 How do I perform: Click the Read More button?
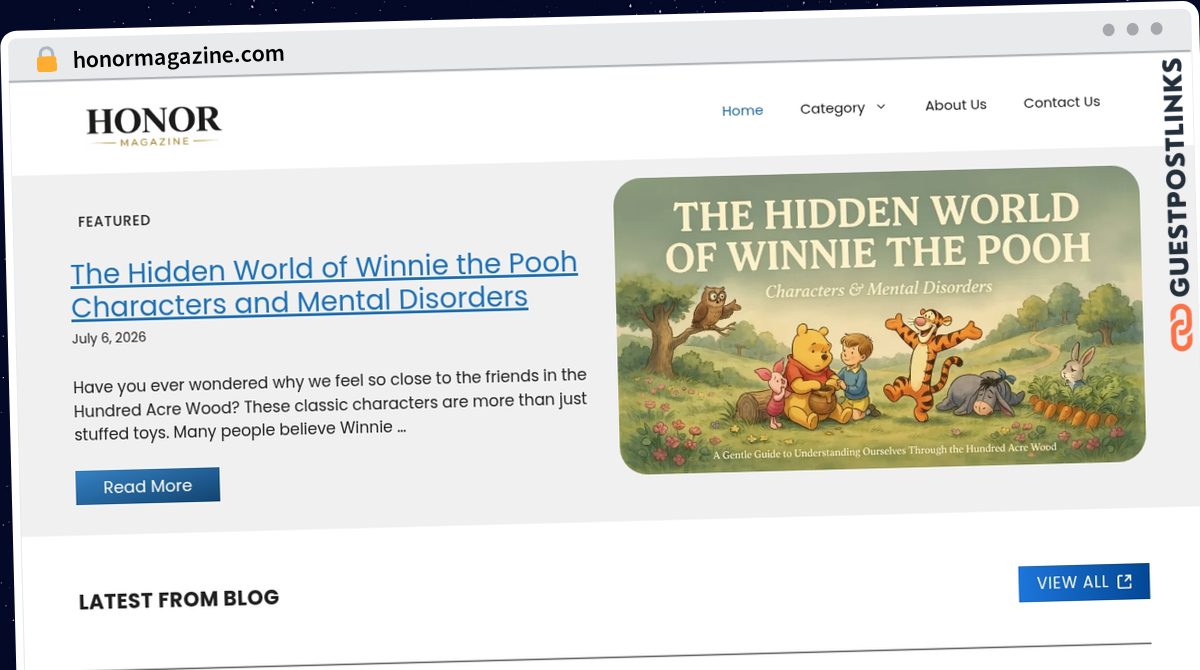click(x=148, y=486)
